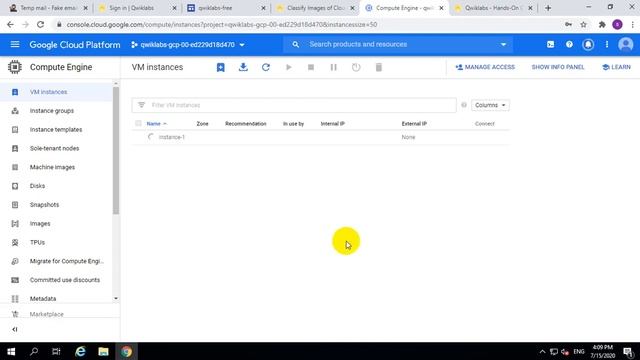Click the import VM download icon
This screenshot has width=640, height=360.
[243, 67]
